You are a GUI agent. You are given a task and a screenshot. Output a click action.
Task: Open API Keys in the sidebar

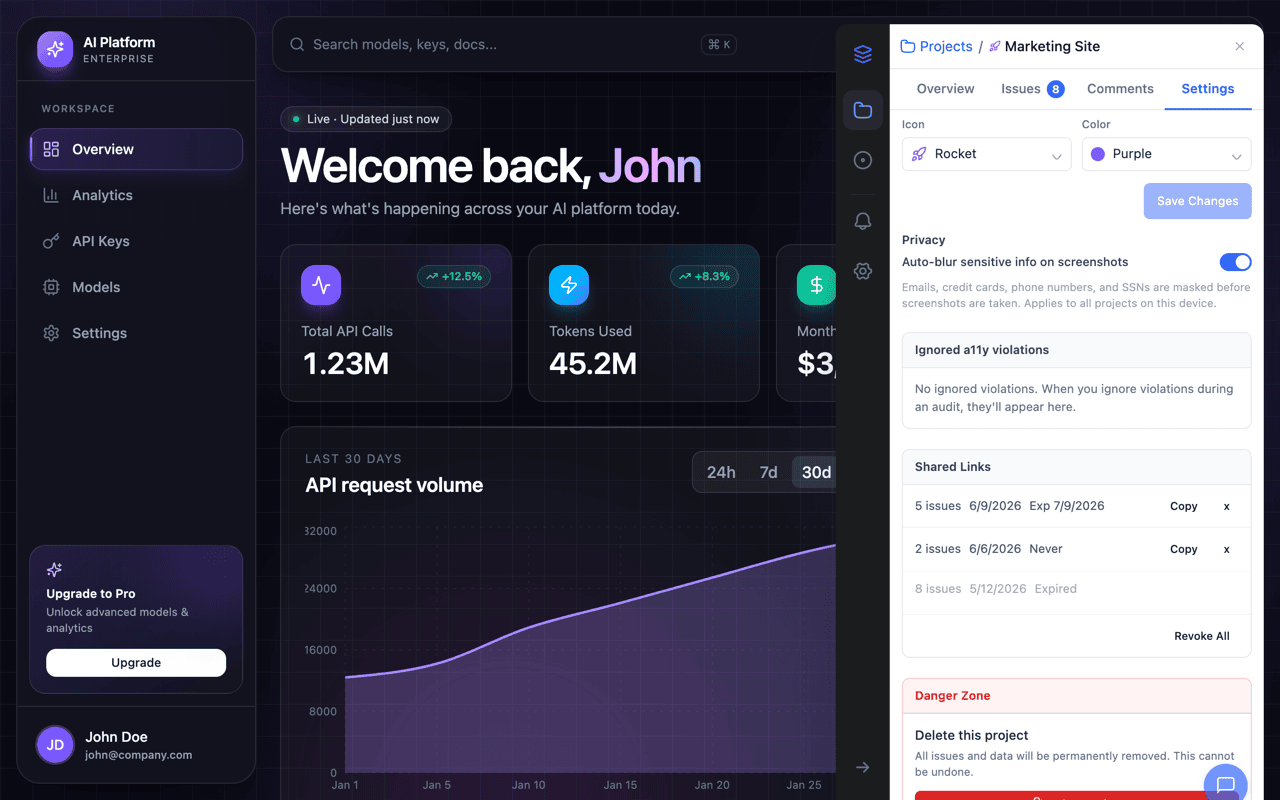coord(136,241)
